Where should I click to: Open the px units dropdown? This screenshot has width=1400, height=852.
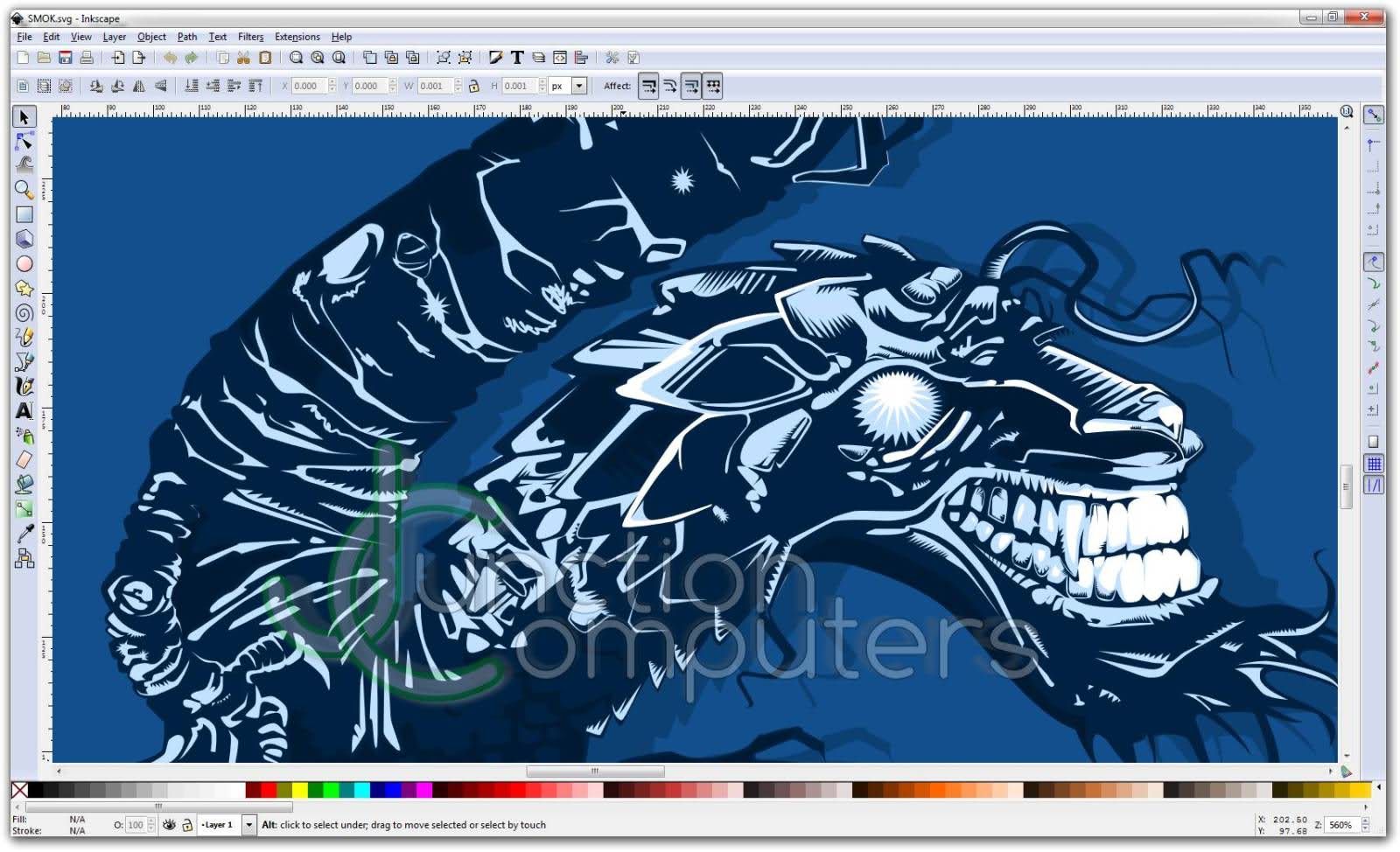(x=579, y=86)
